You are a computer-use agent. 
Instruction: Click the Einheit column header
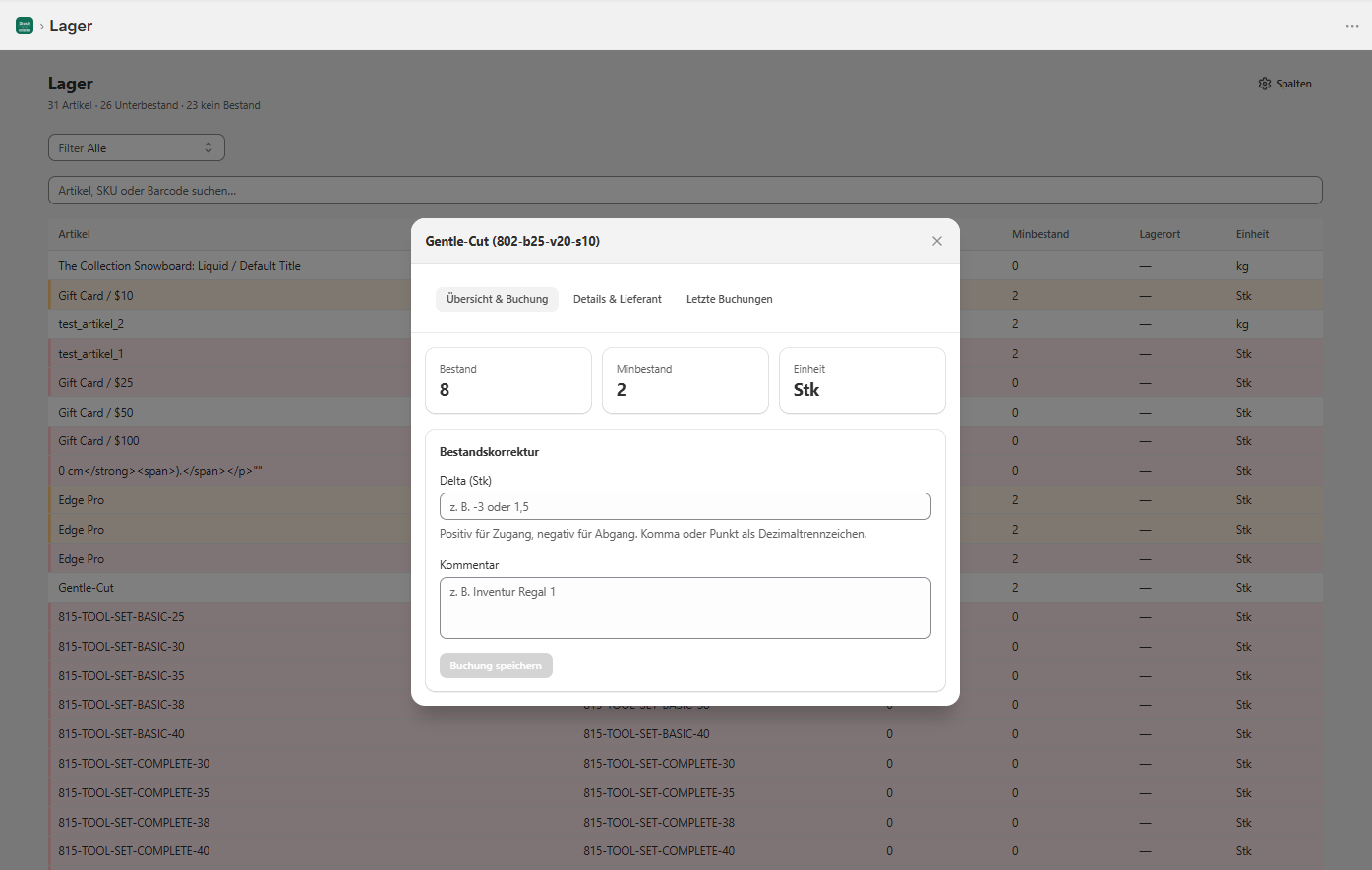pos(1252,234)
